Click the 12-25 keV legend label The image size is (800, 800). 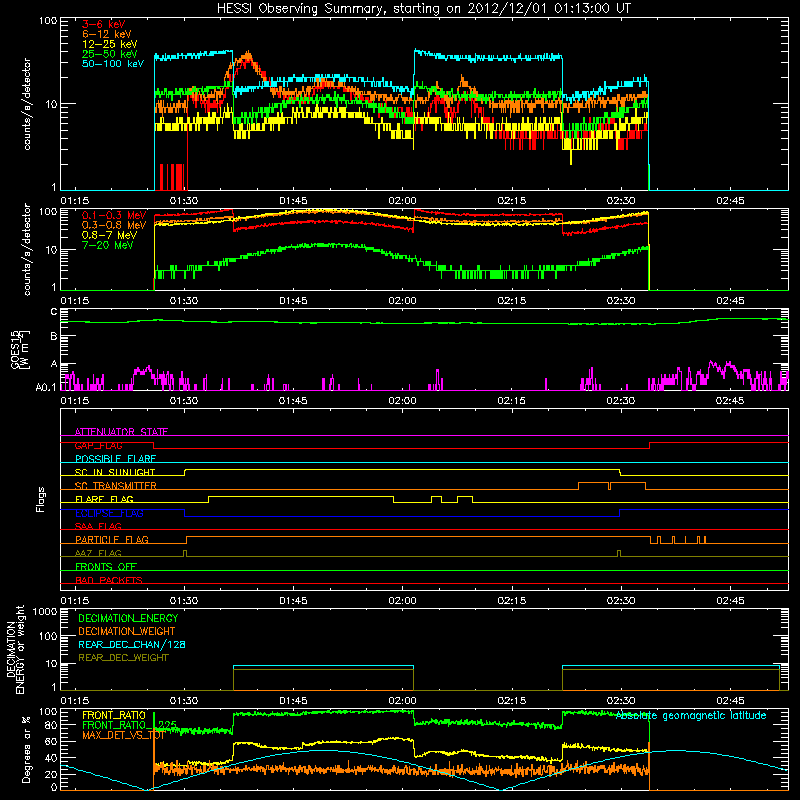[109, 44]
